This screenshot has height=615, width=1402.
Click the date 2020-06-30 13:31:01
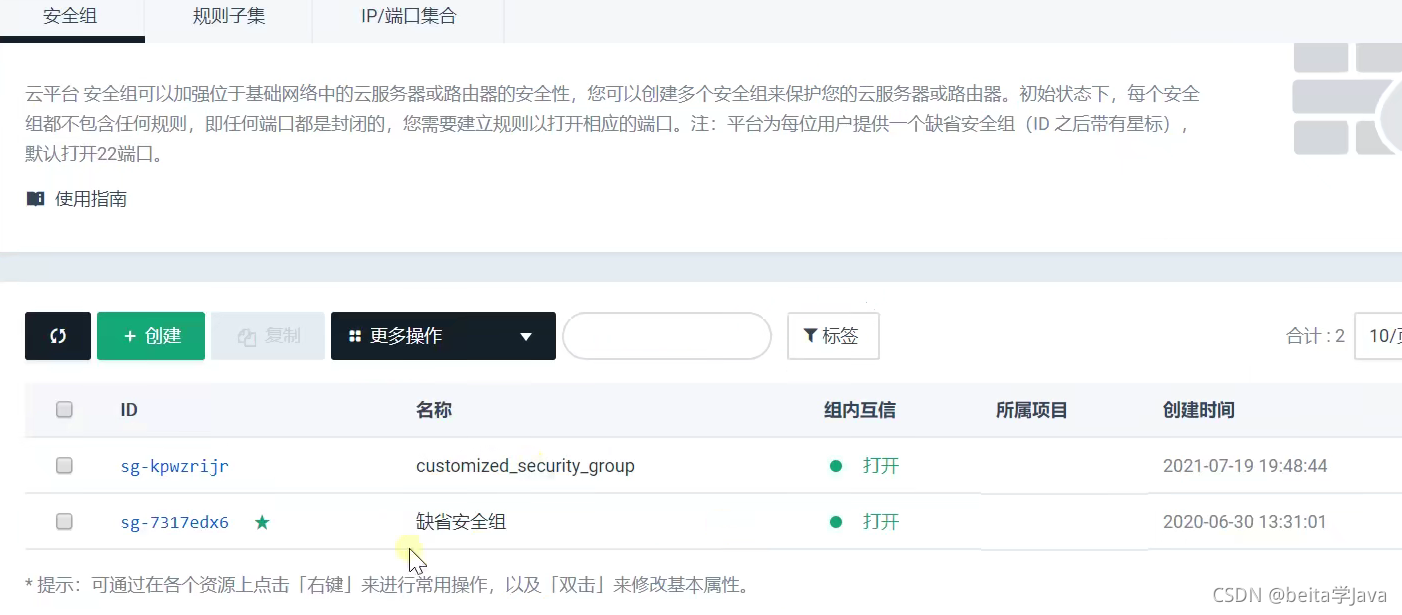coord(1245,522)
